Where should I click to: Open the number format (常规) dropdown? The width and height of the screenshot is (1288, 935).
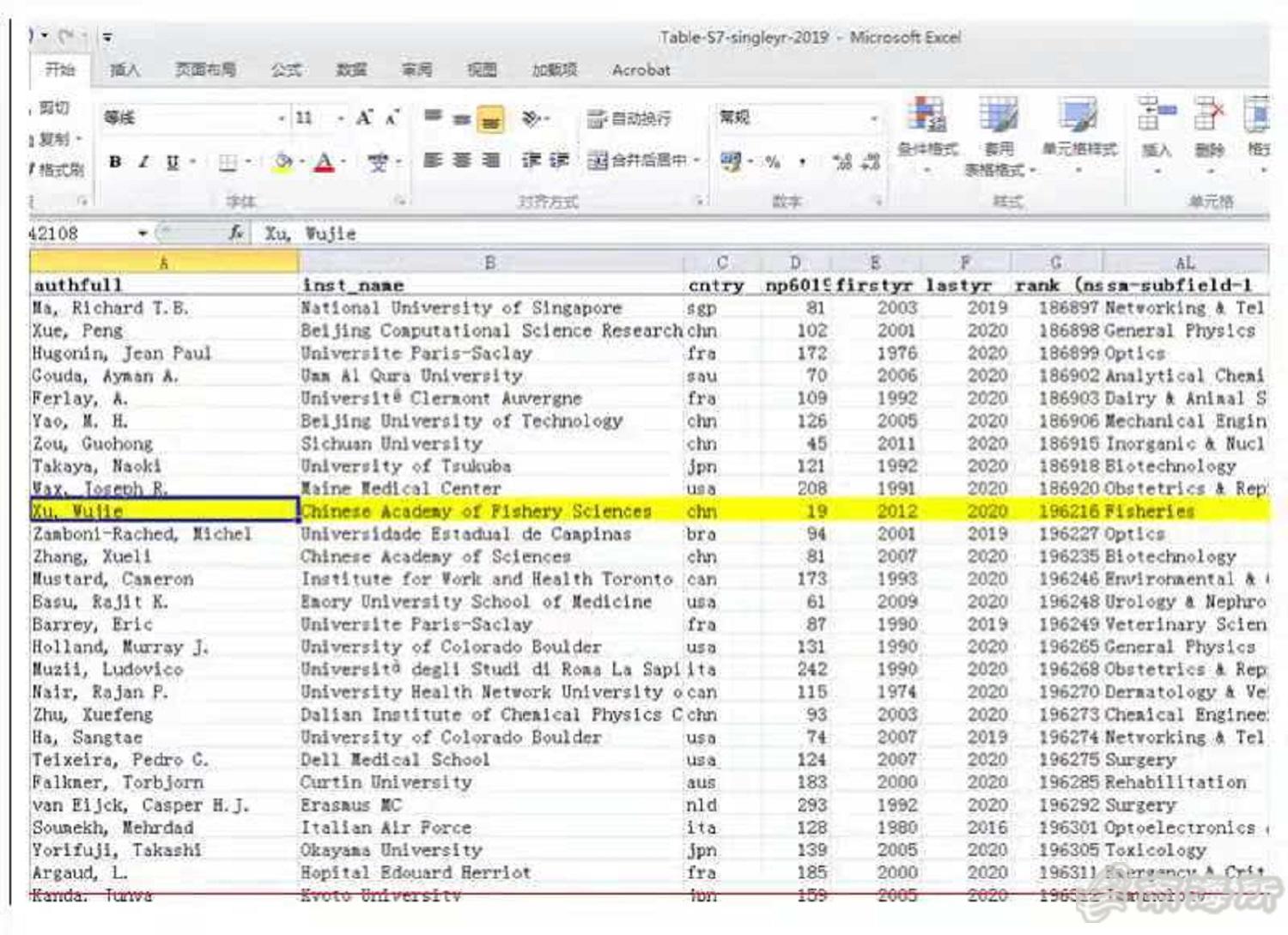(873, 118)
